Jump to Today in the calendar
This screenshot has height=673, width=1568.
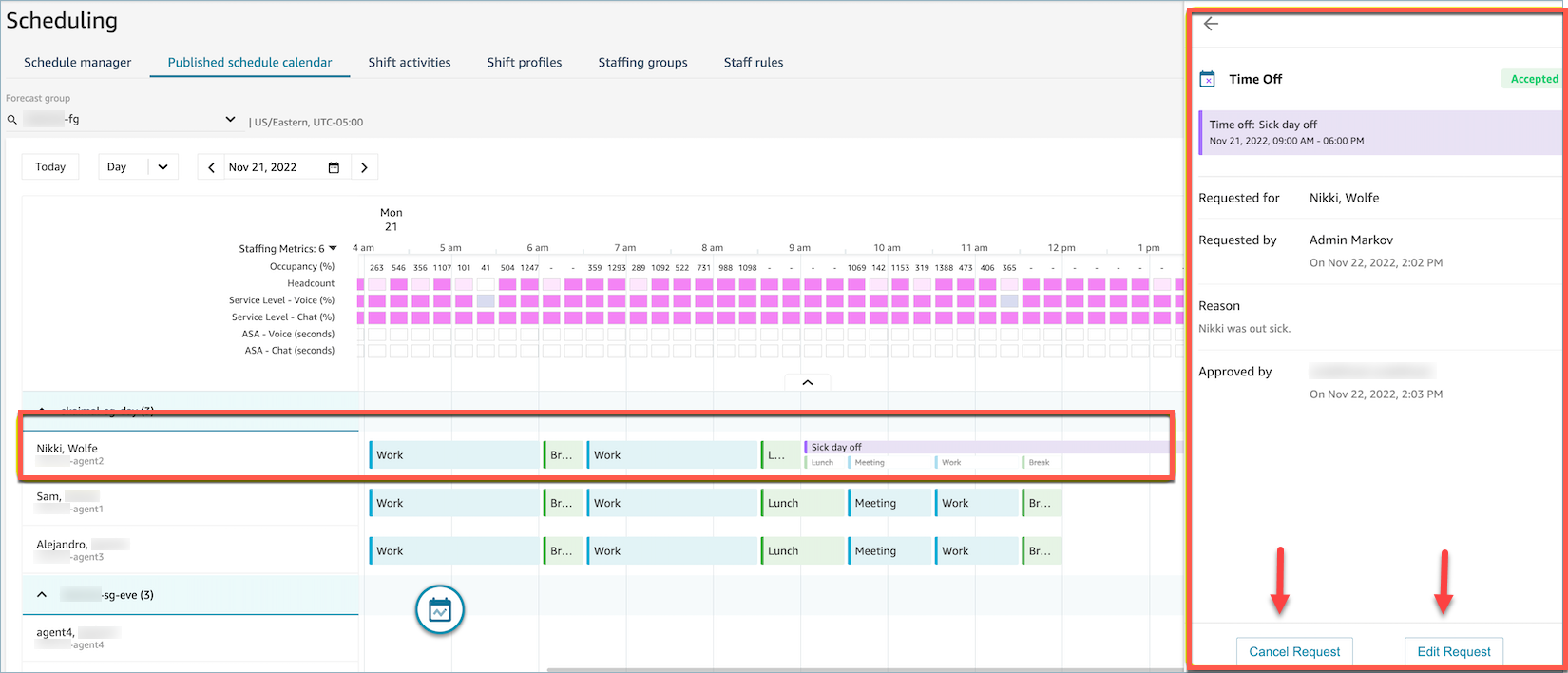click(50, 167)
